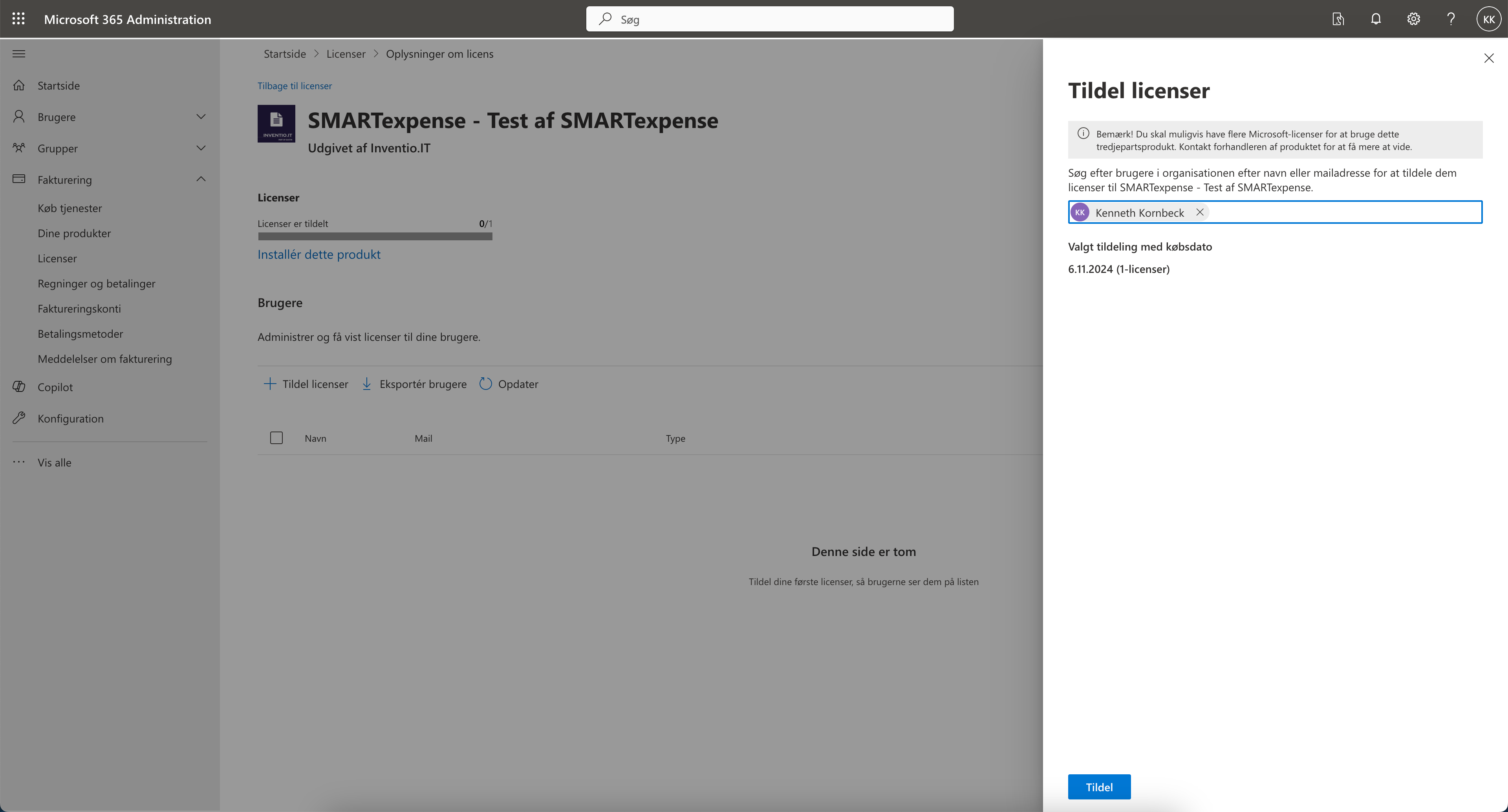Close the Tildel licenser panel
1508x812 pixels.
pyautogui.click(x=1489, y=58)
